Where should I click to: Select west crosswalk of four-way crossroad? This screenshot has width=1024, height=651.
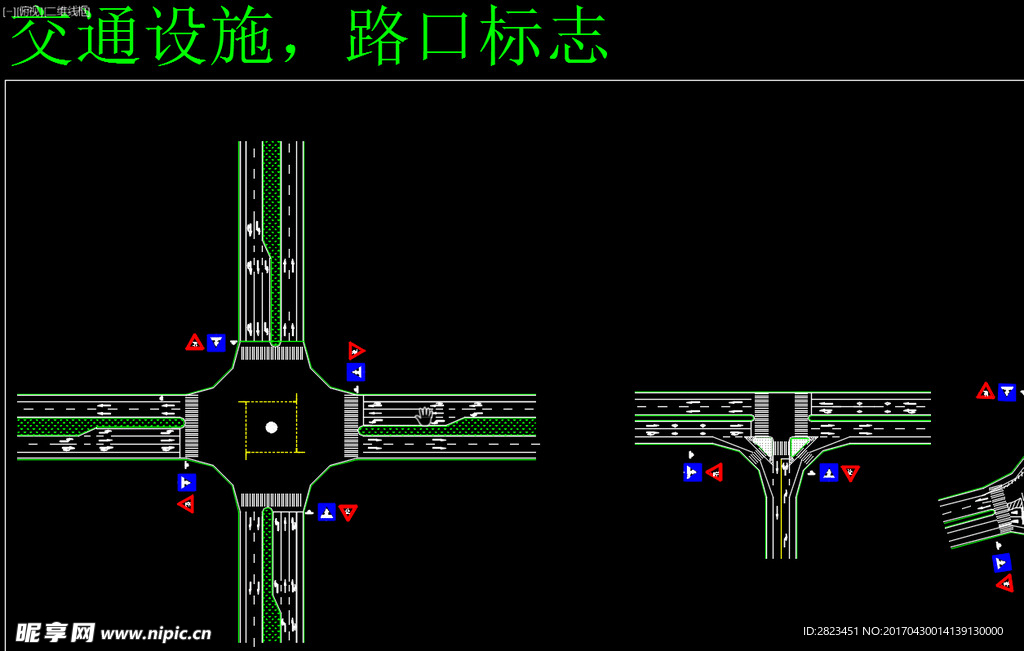tap(191, 426)
